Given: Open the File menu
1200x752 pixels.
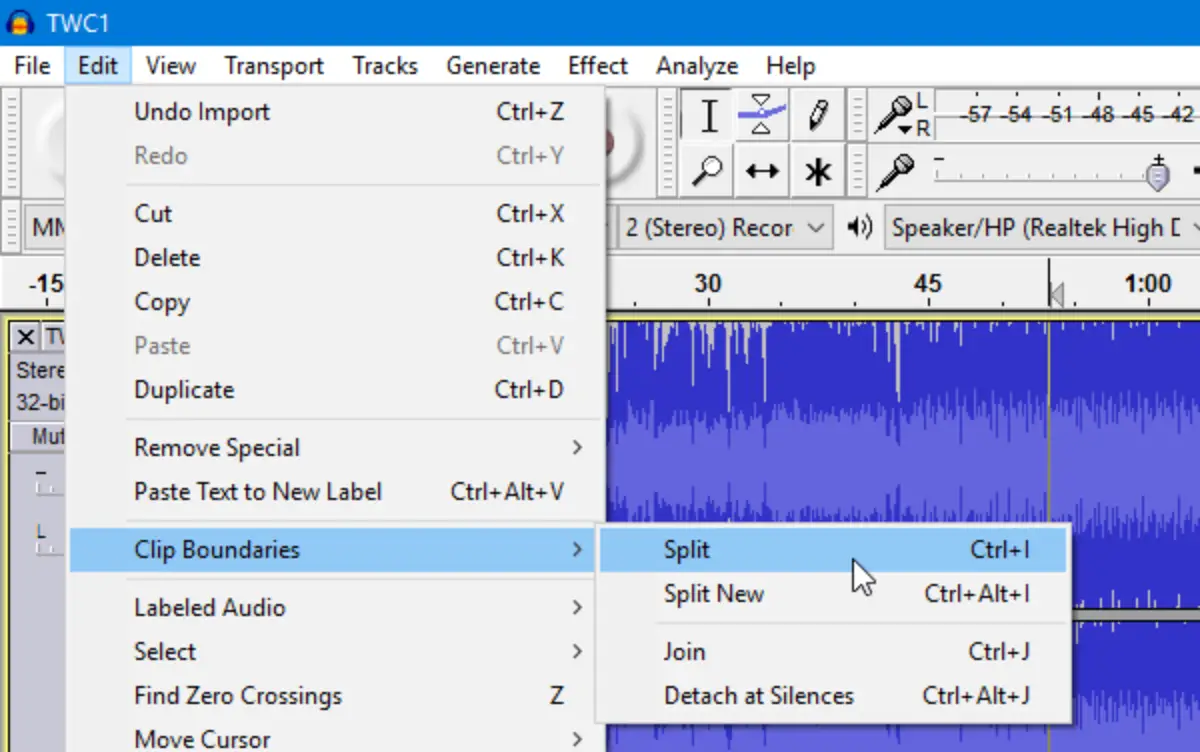Looking at the screenshot, I should click(x=33, y=66).
